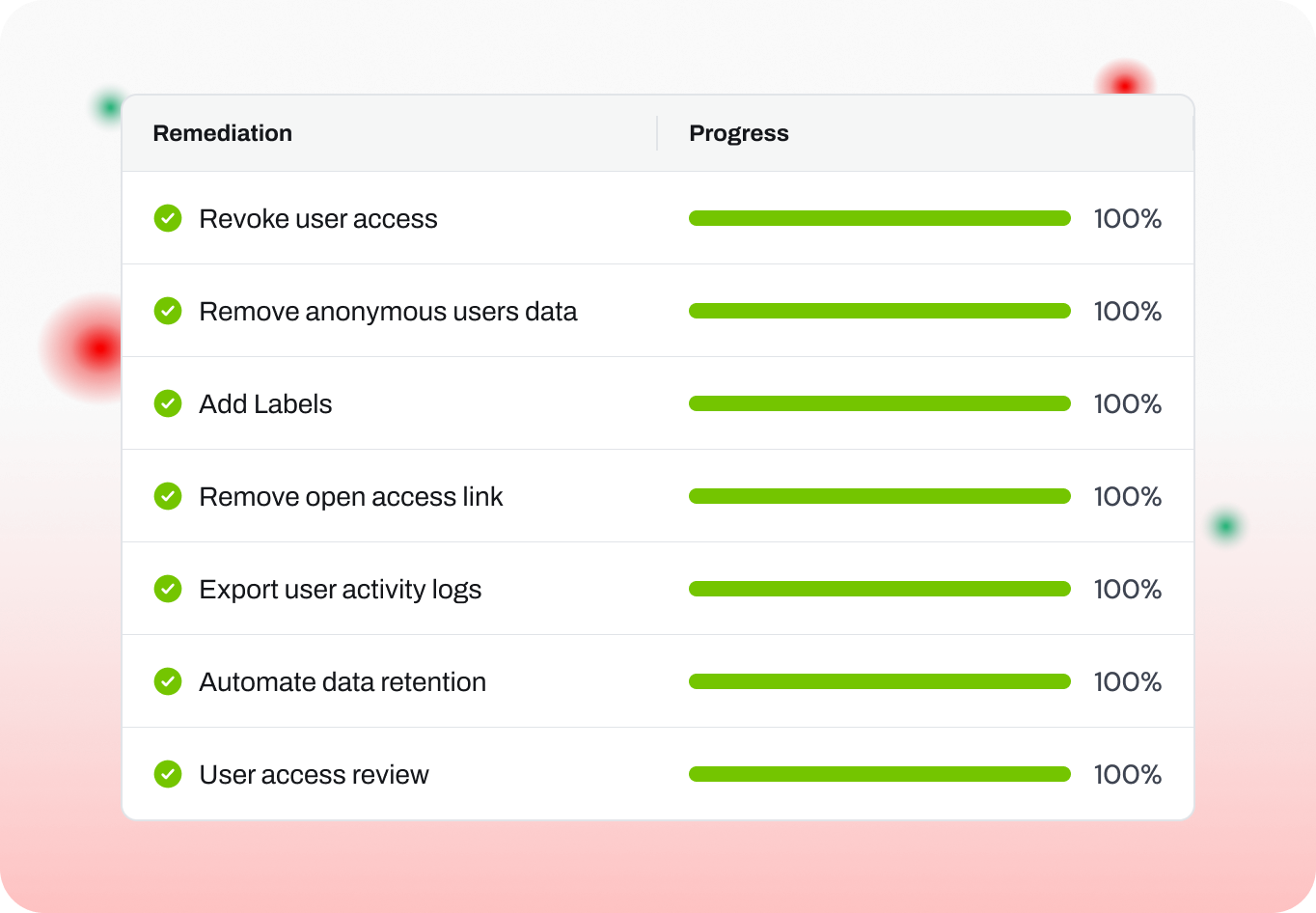Click the green check icon beside Revoke user access

(x=168, y=218)
